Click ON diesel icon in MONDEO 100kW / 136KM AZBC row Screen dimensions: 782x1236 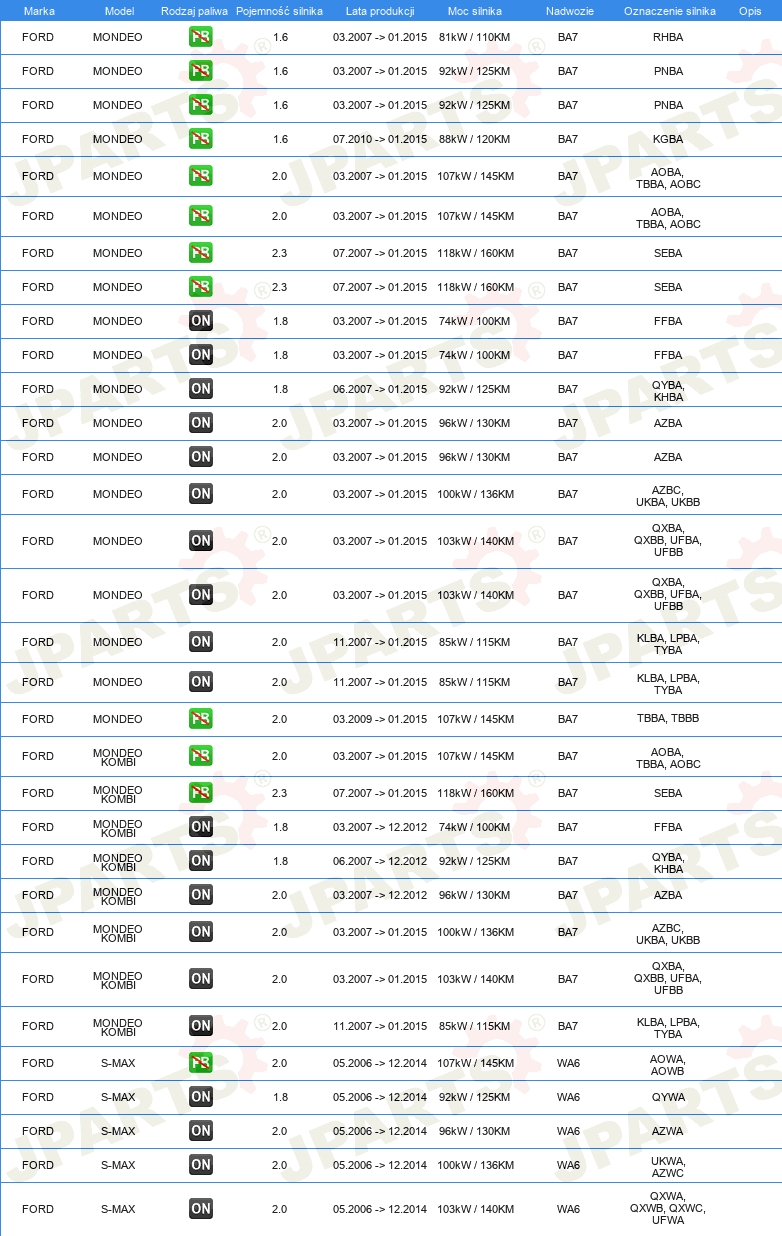click(201, 494)
